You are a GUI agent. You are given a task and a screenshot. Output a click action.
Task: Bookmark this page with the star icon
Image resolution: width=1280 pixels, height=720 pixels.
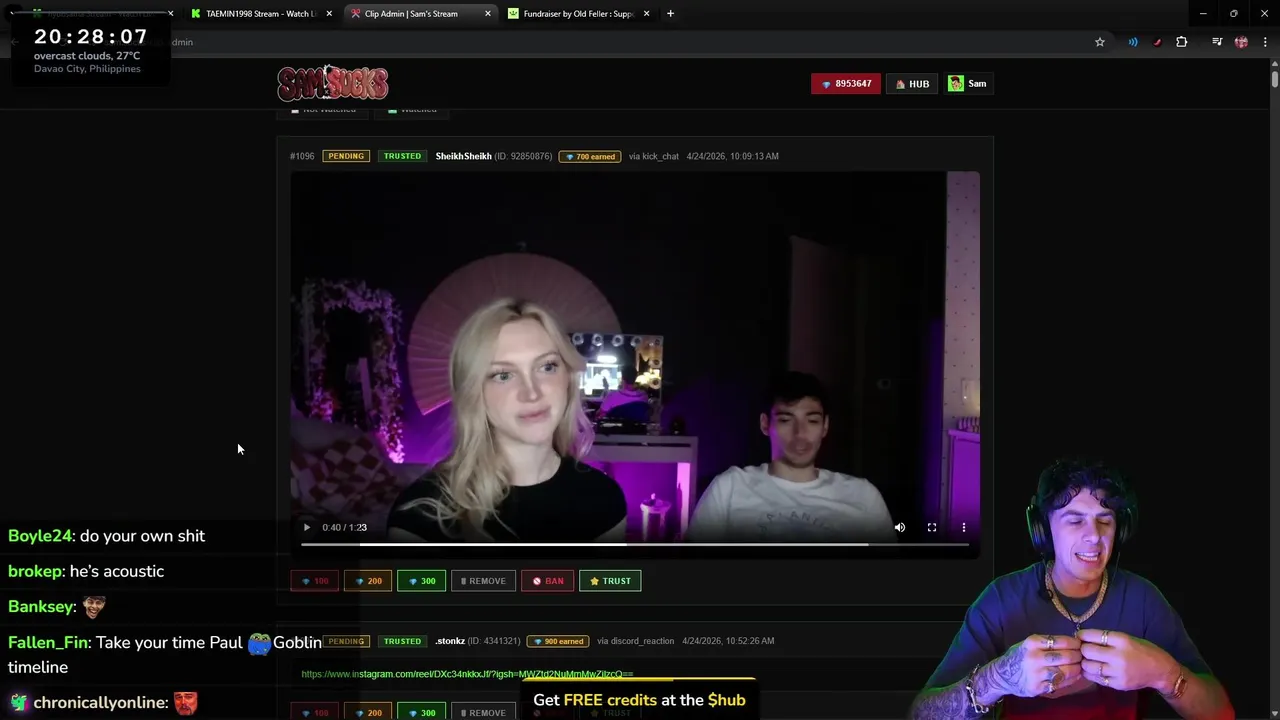(1100, 42)
